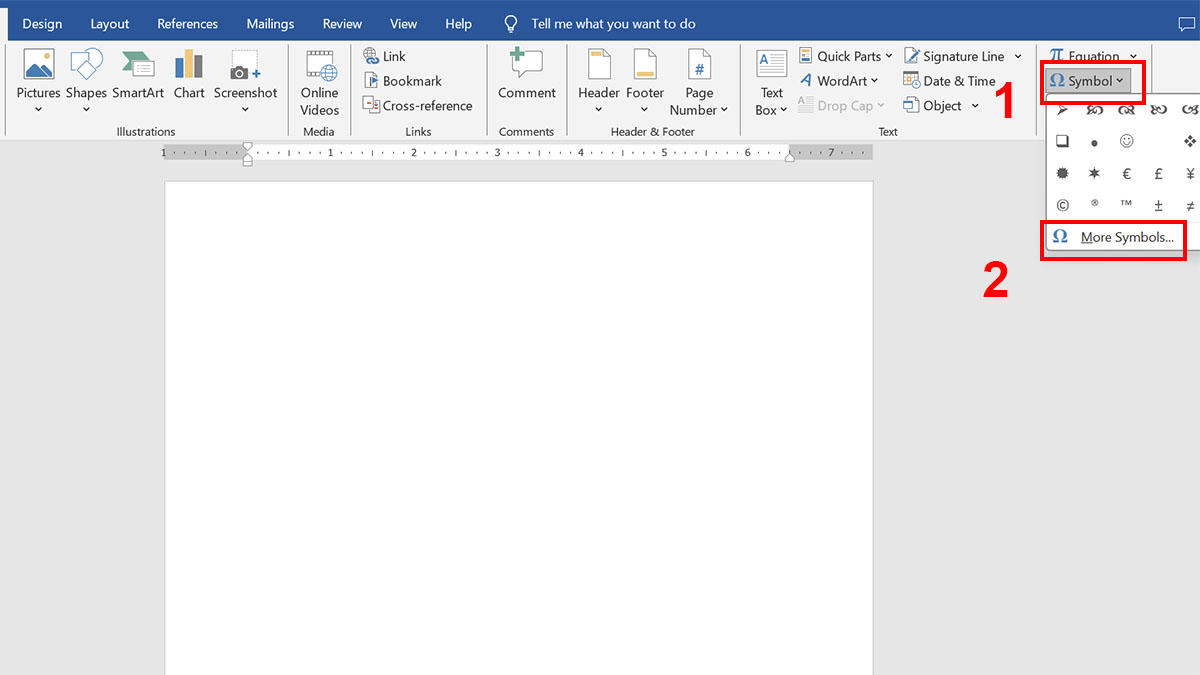Screen dimensions: 1200x675
Task: Switch to the Layout tab
Action: [x=109, y=24]
